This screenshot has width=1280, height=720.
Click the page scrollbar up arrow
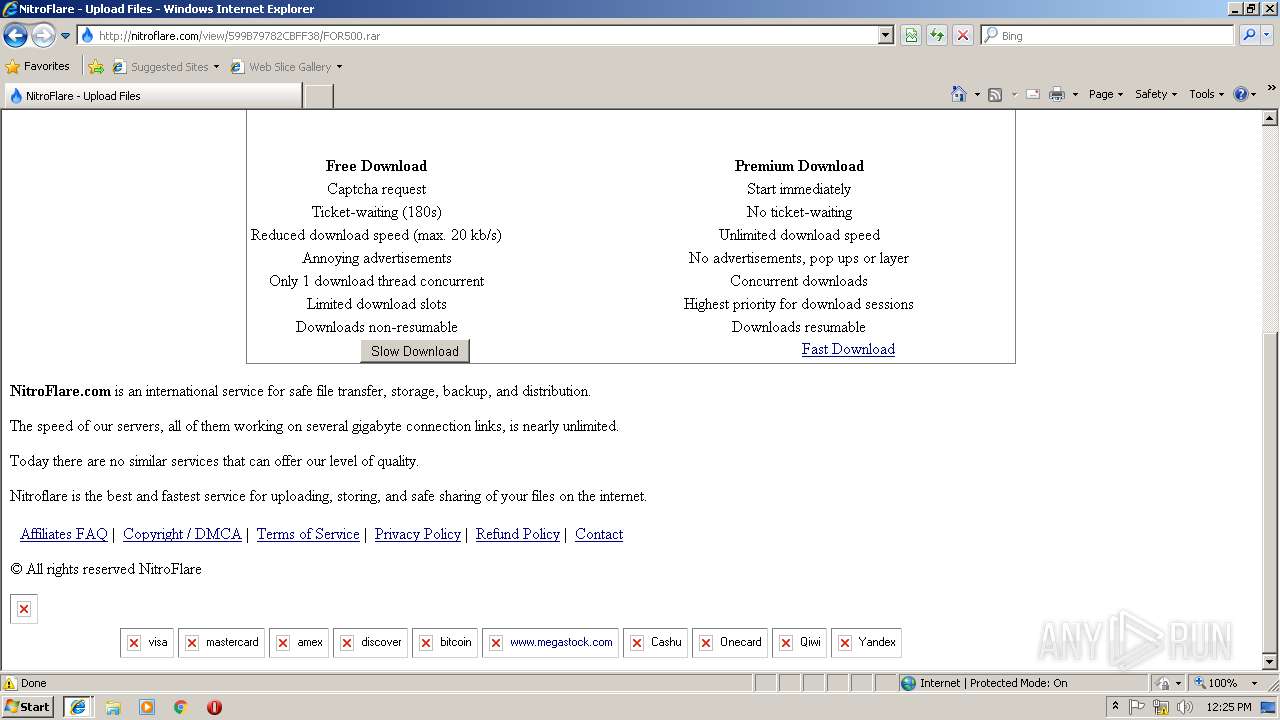[x=1271, y=118]
